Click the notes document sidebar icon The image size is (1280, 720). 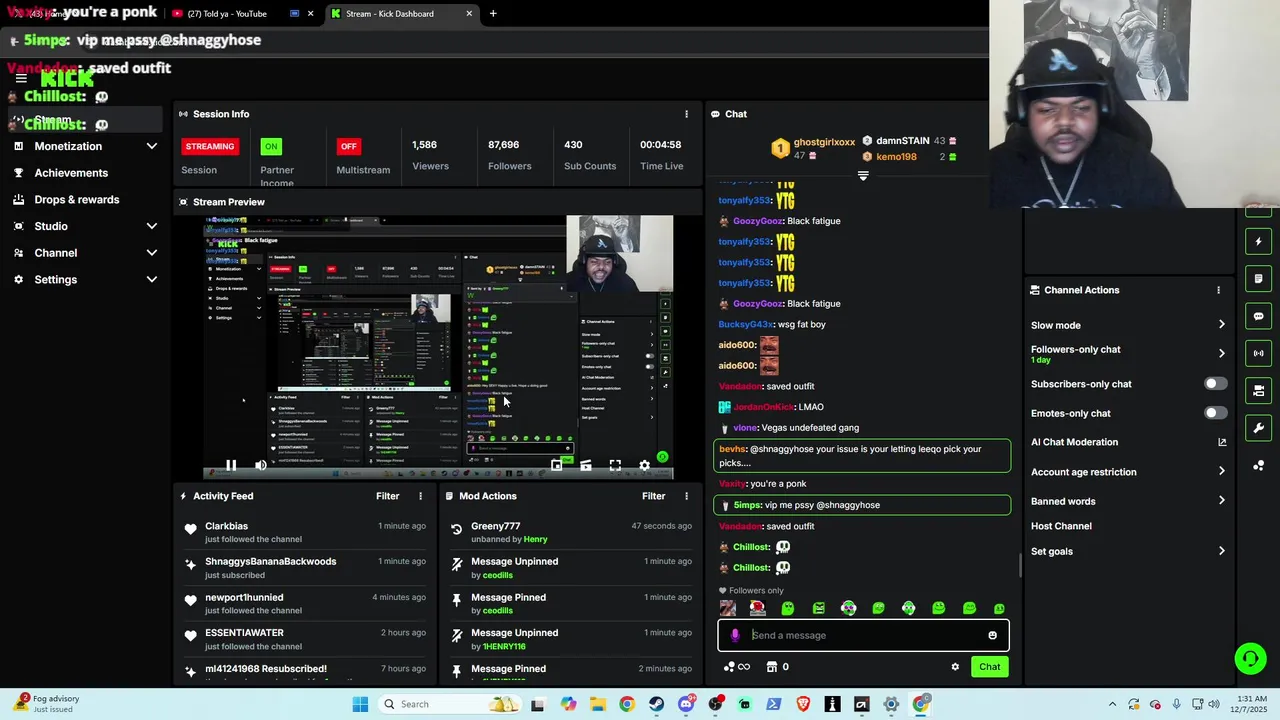1259,279
